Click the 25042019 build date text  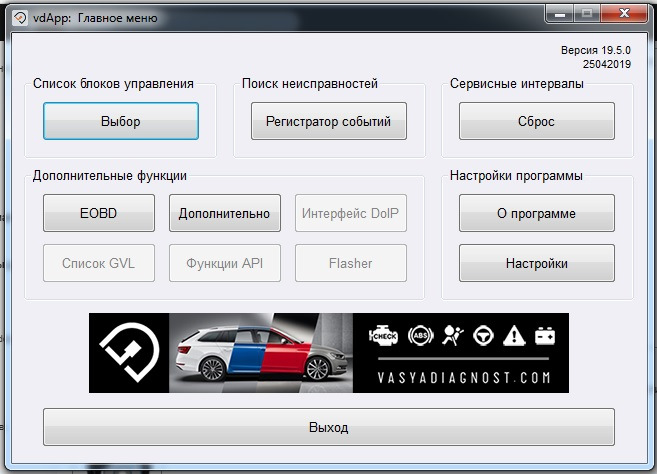(607, 64)
